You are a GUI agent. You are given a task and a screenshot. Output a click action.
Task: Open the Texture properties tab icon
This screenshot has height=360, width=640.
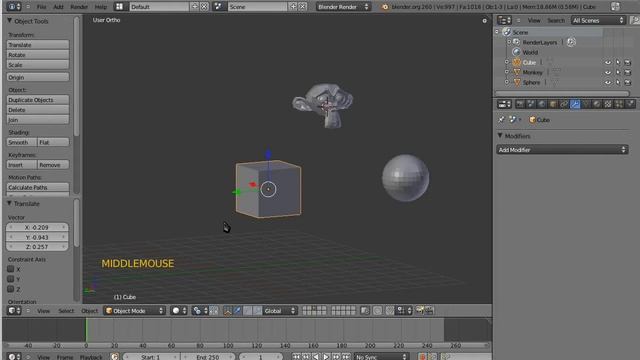608,104
